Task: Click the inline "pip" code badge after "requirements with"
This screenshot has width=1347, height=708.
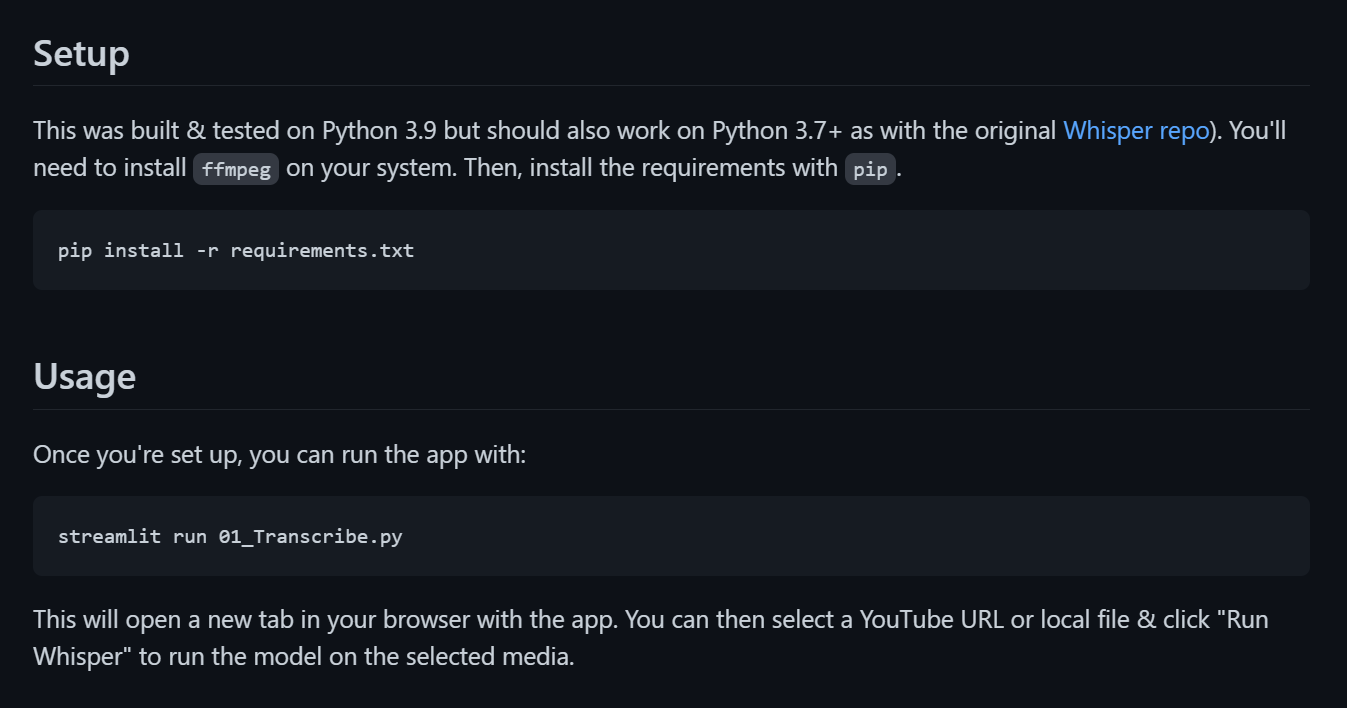Action: (x=870, y=169)
